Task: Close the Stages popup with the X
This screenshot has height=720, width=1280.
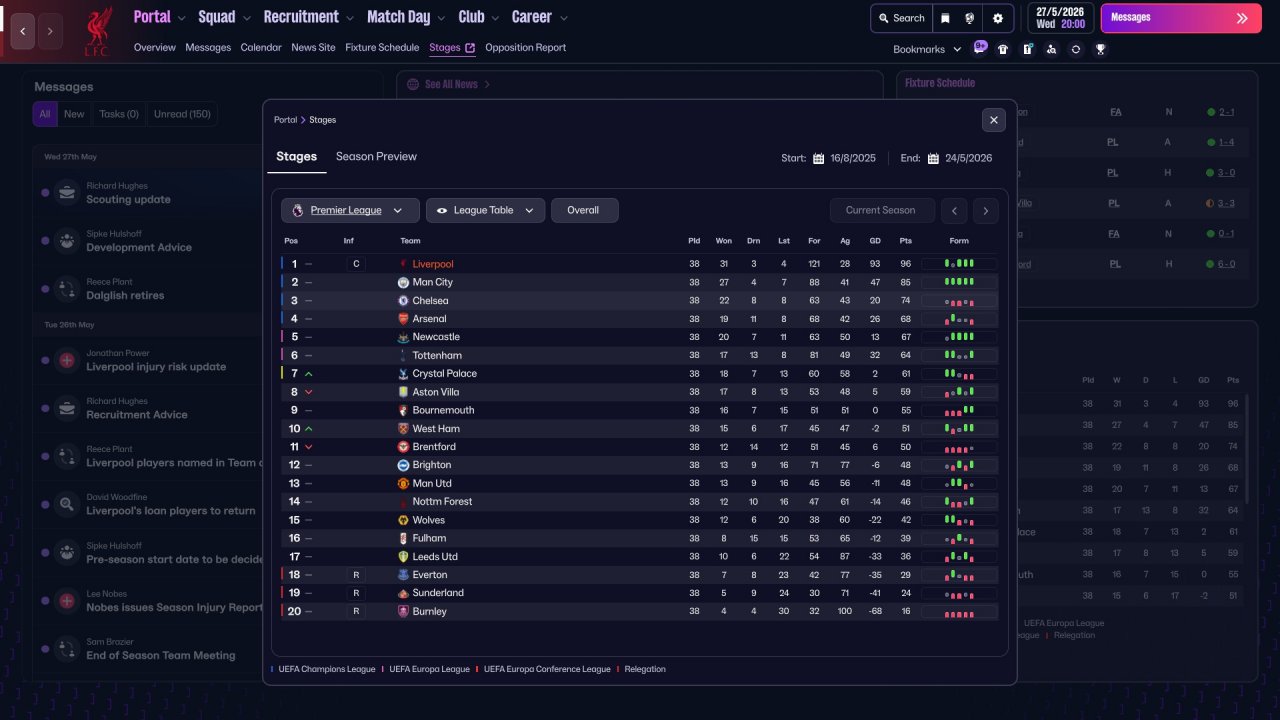Action: click(993, 120)
